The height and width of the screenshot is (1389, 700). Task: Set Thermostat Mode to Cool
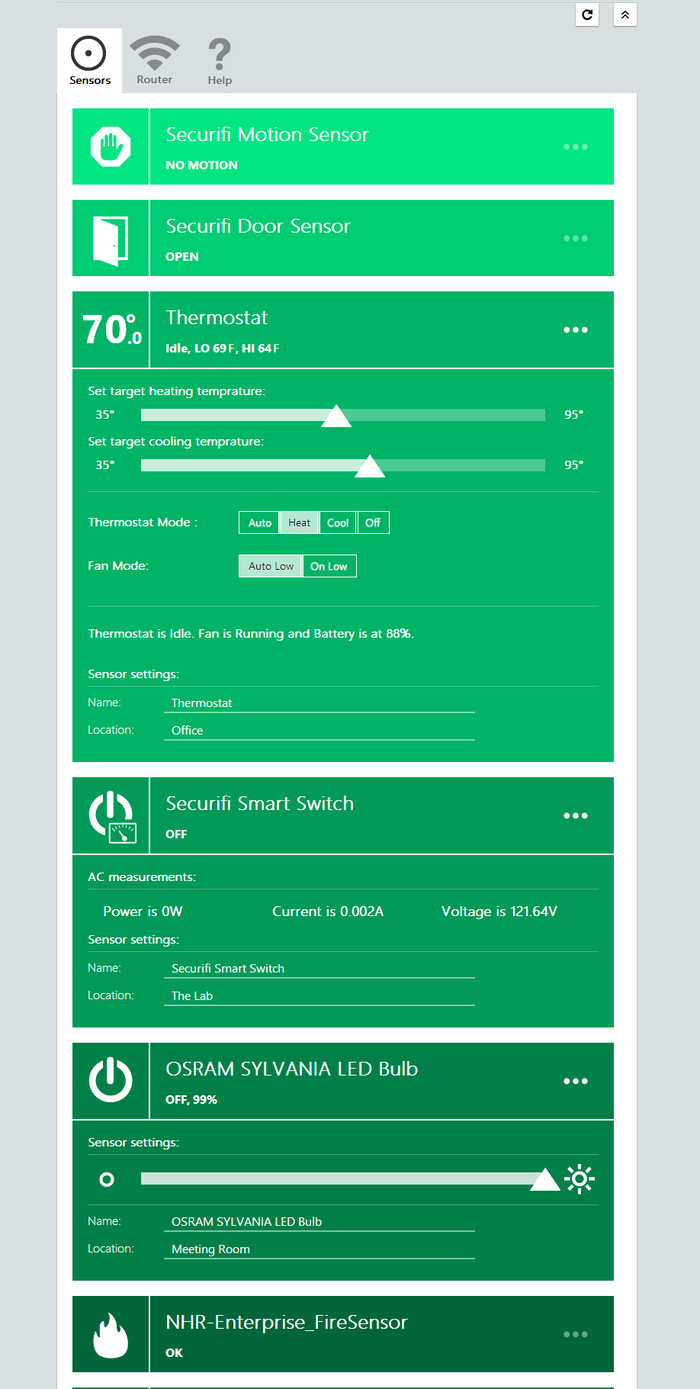[338, 523]
